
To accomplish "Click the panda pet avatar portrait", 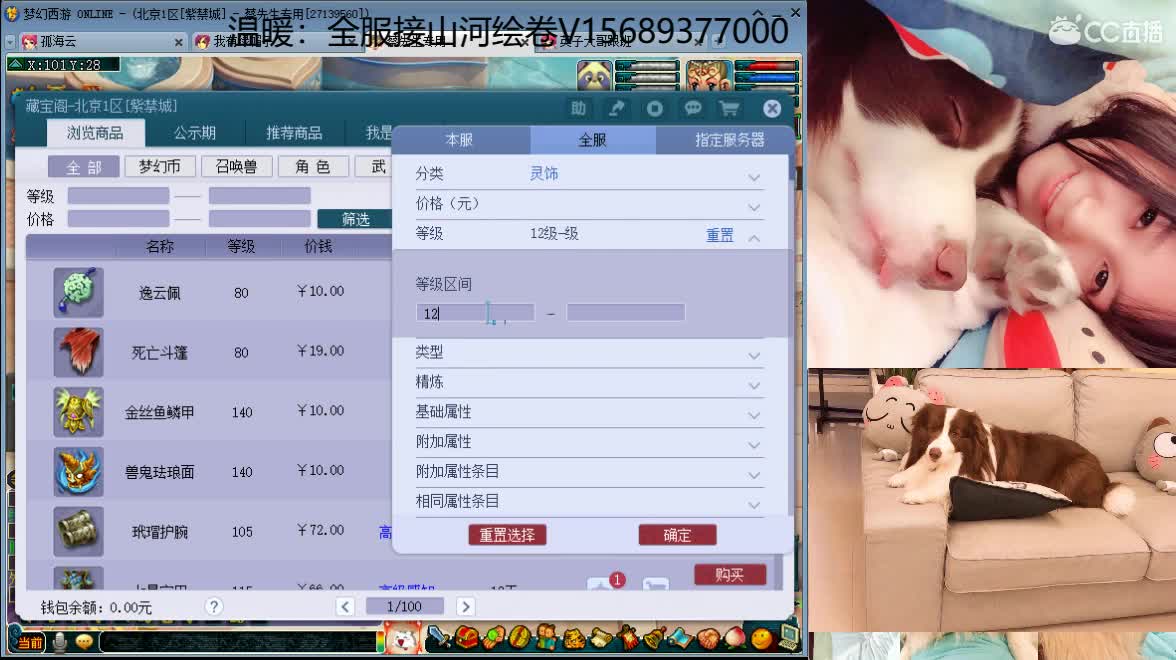I will click(594, 75).
